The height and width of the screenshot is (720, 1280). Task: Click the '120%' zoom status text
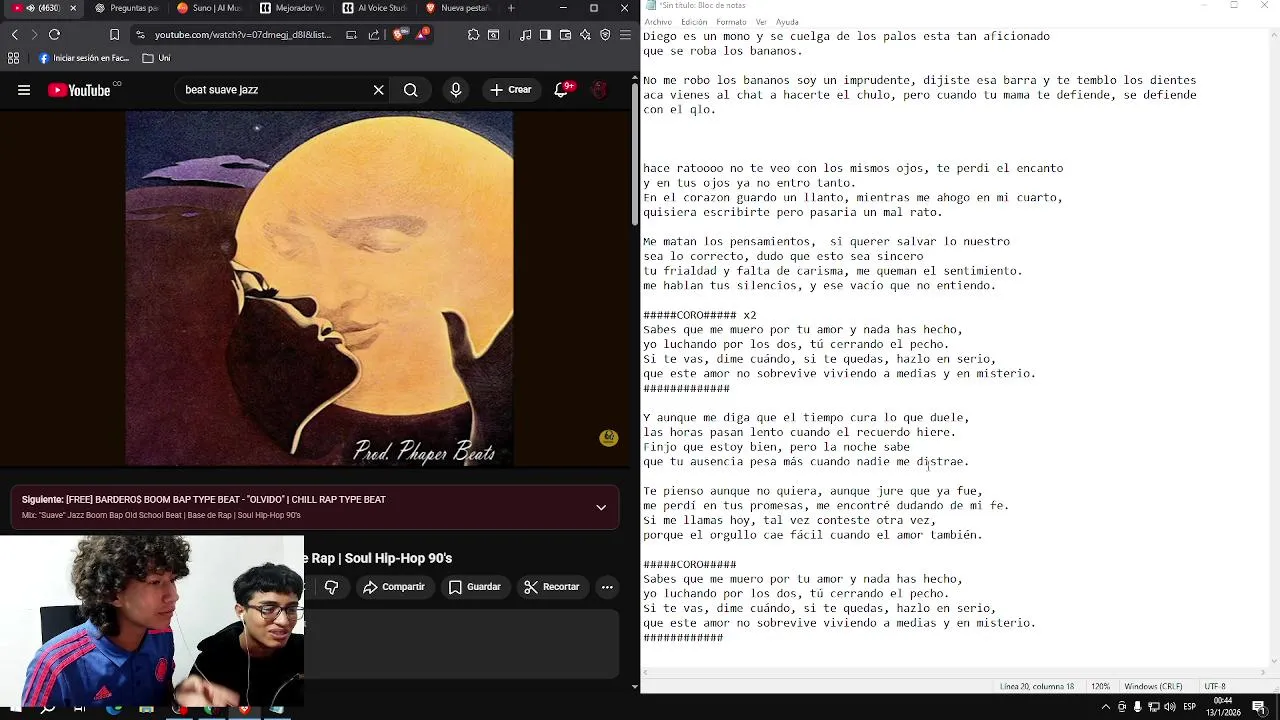[x=1100, y=687]
